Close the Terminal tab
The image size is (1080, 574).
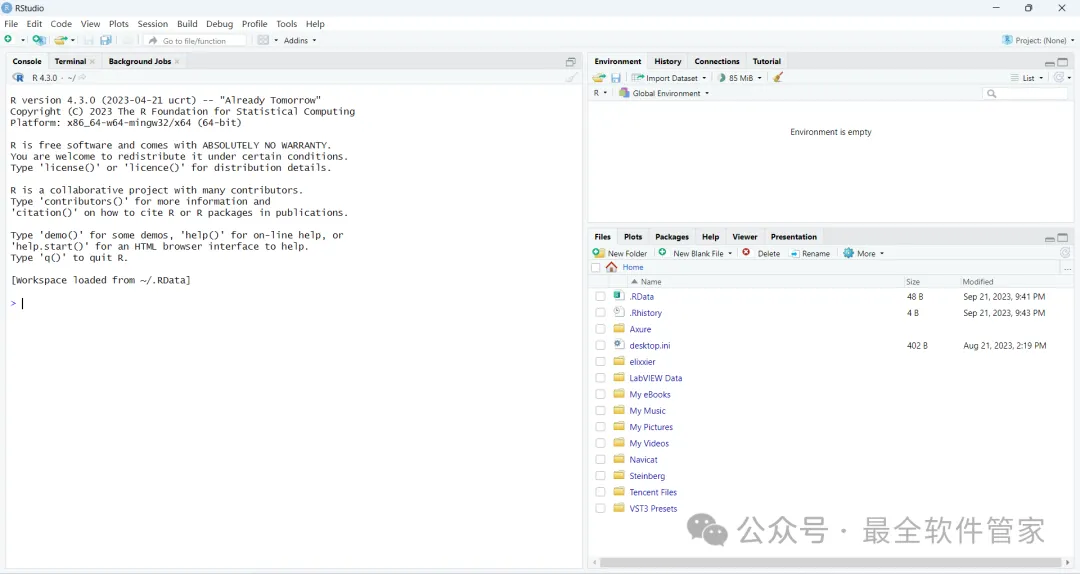[x=92, y=61]
